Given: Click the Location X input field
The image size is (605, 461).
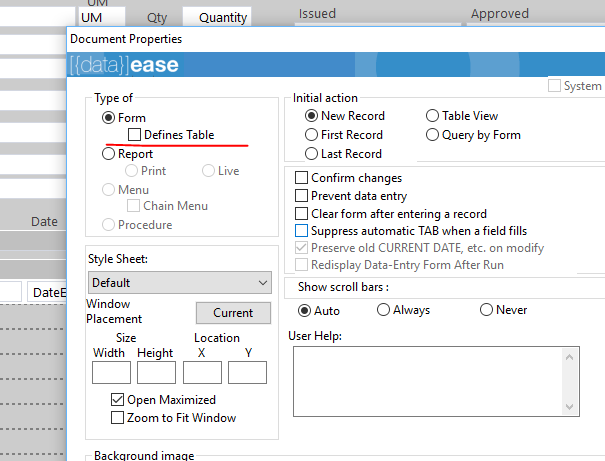Looking at the screenshot, I should (203, 372).
